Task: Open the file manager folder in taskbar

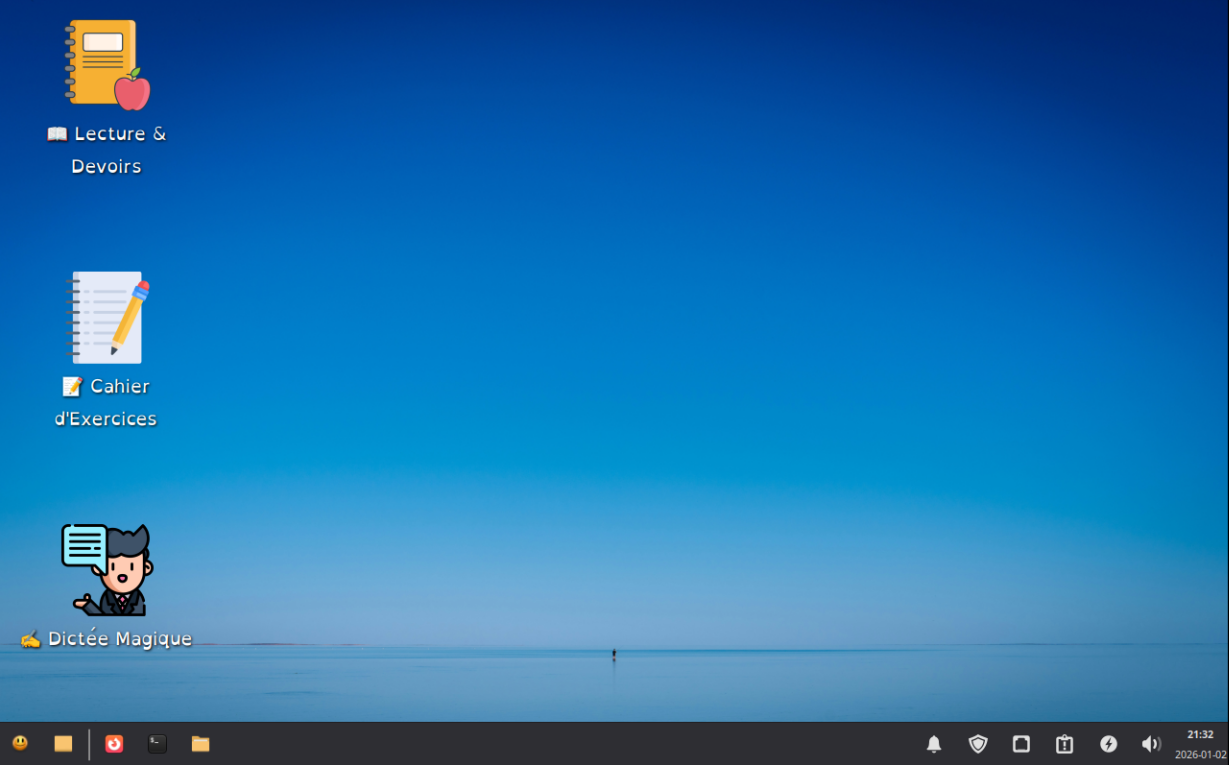Action: (200, 743)
